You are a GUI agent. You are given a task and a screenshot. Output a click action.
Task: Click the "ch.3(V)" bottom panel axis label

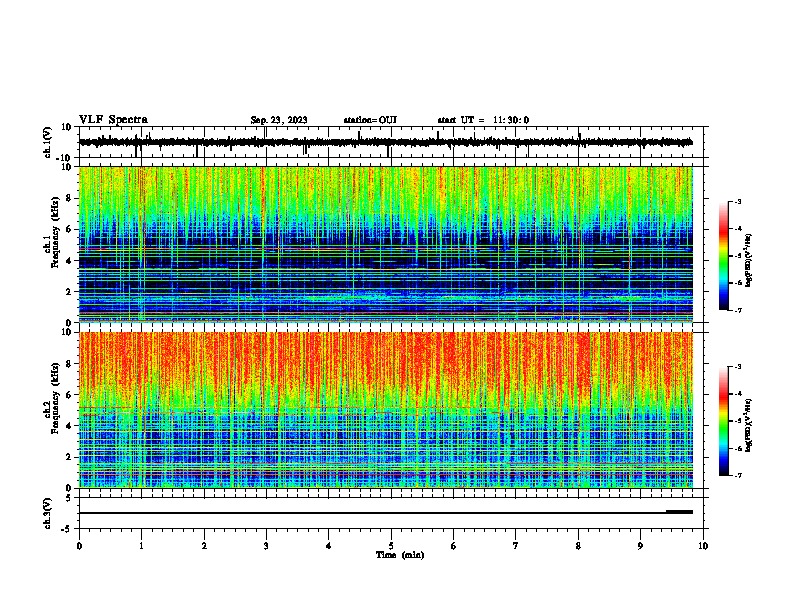48,514
